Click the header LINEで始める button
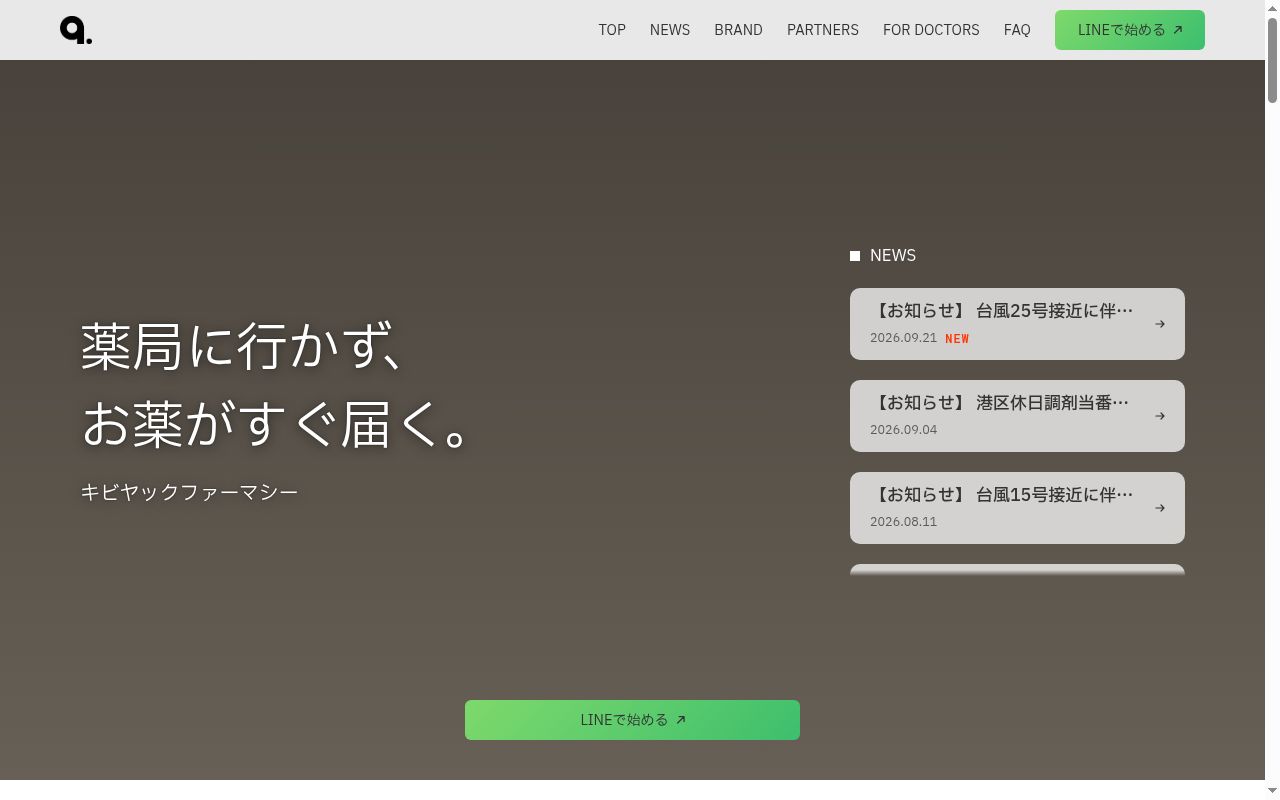Screen dimensions: 1280x800 (1130, 30)
